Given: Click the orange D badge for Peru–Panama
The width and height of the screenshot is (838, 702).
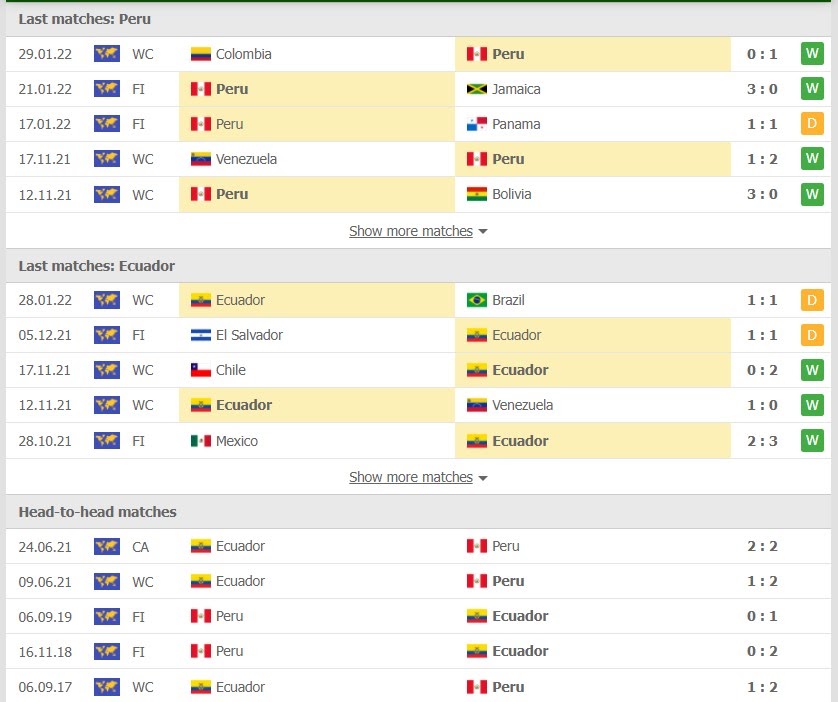Looking at the screenshot, I should (811, 124).
